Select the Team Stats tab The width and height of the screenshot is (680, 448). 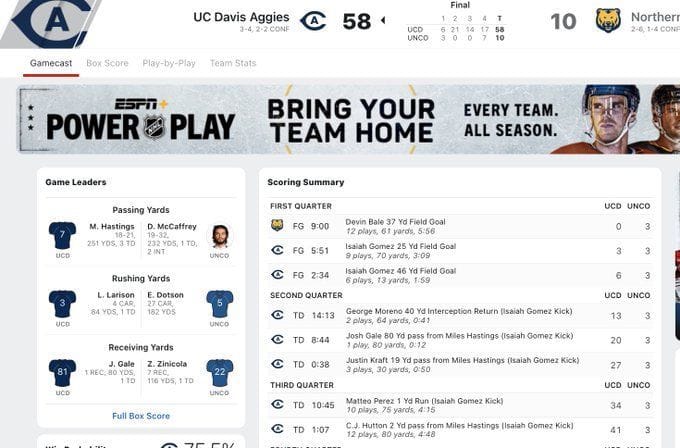233,63
